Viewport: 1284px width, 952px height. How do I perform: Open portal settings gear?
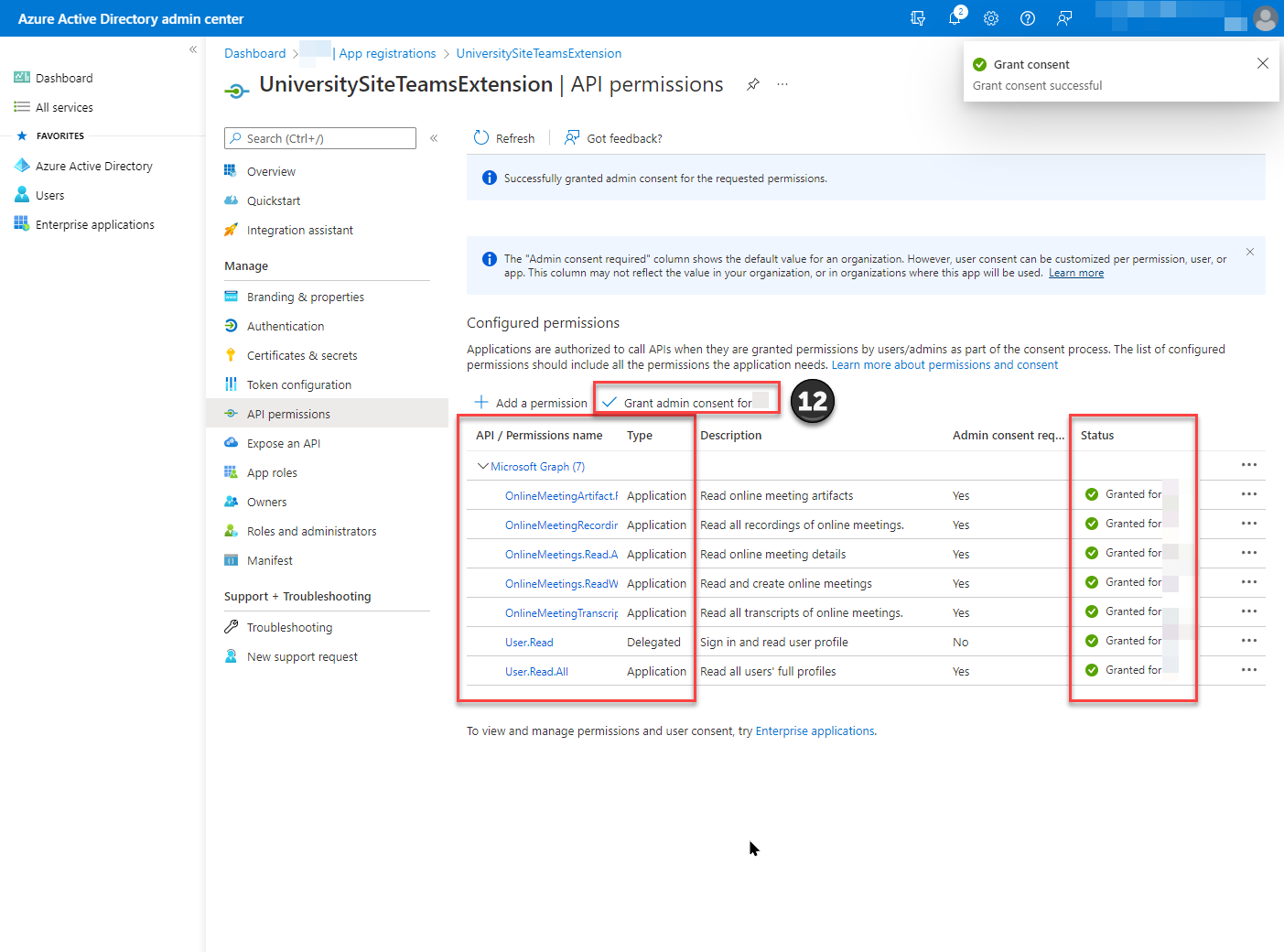[x=991, y=18]
